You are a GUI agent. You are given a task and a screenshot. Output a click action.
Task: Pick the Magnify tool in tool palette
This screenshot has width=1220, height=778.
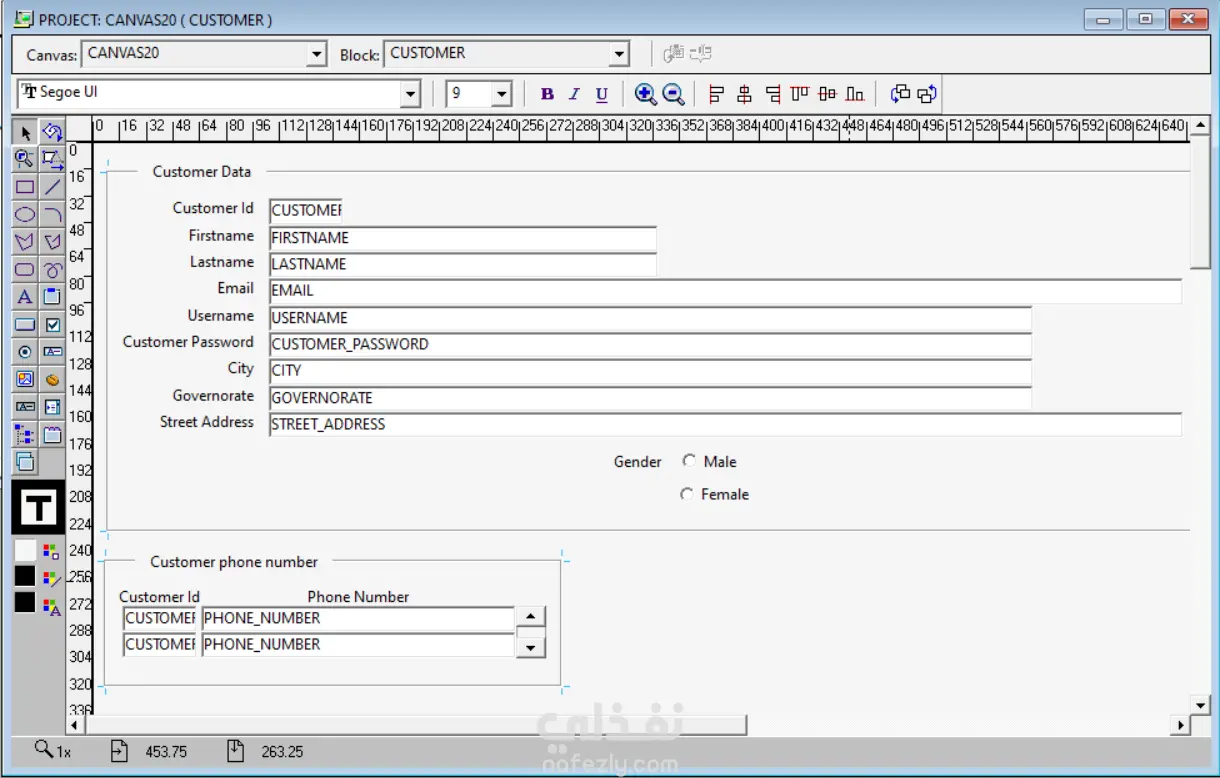[x=25, y=158]
